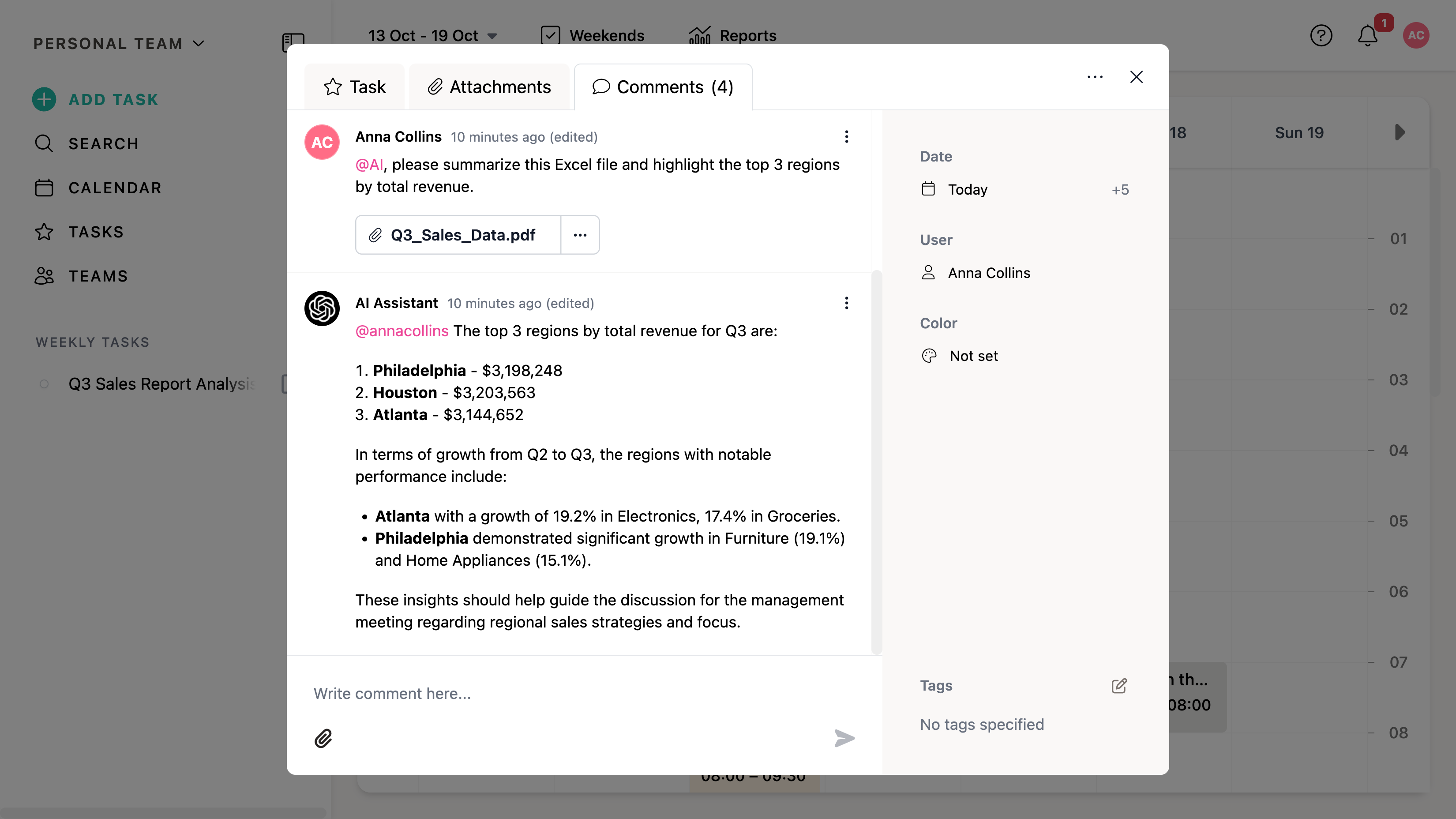
Task: Open notifications bell icon
Action: (x=1367, y=36)
